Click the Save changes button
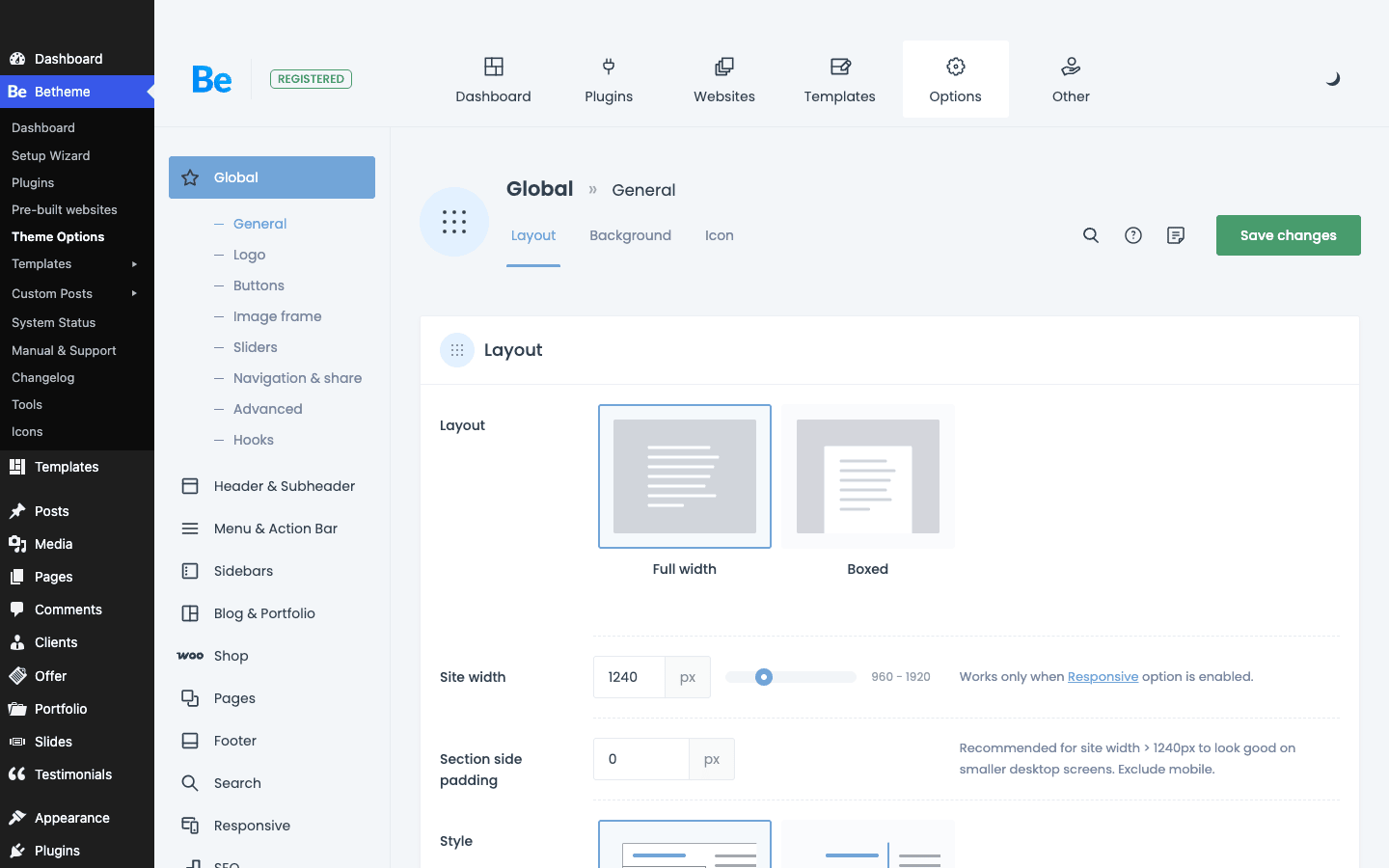This screenshot has height=868, width=1389. (1289, 235)
